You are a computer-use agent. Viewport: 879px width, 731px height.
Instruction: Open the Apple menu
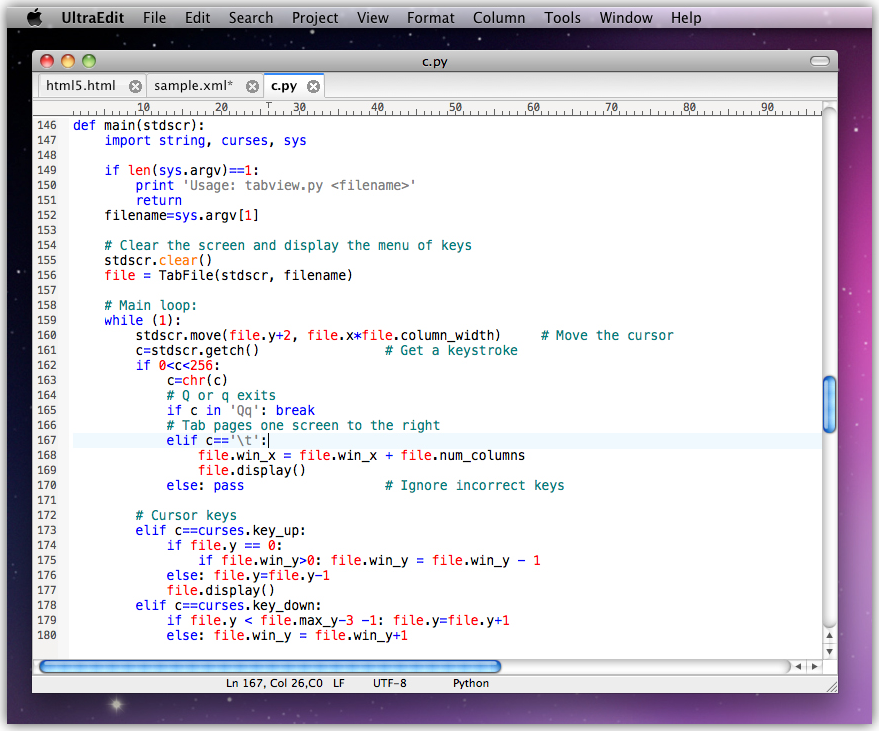click(34, 17)
